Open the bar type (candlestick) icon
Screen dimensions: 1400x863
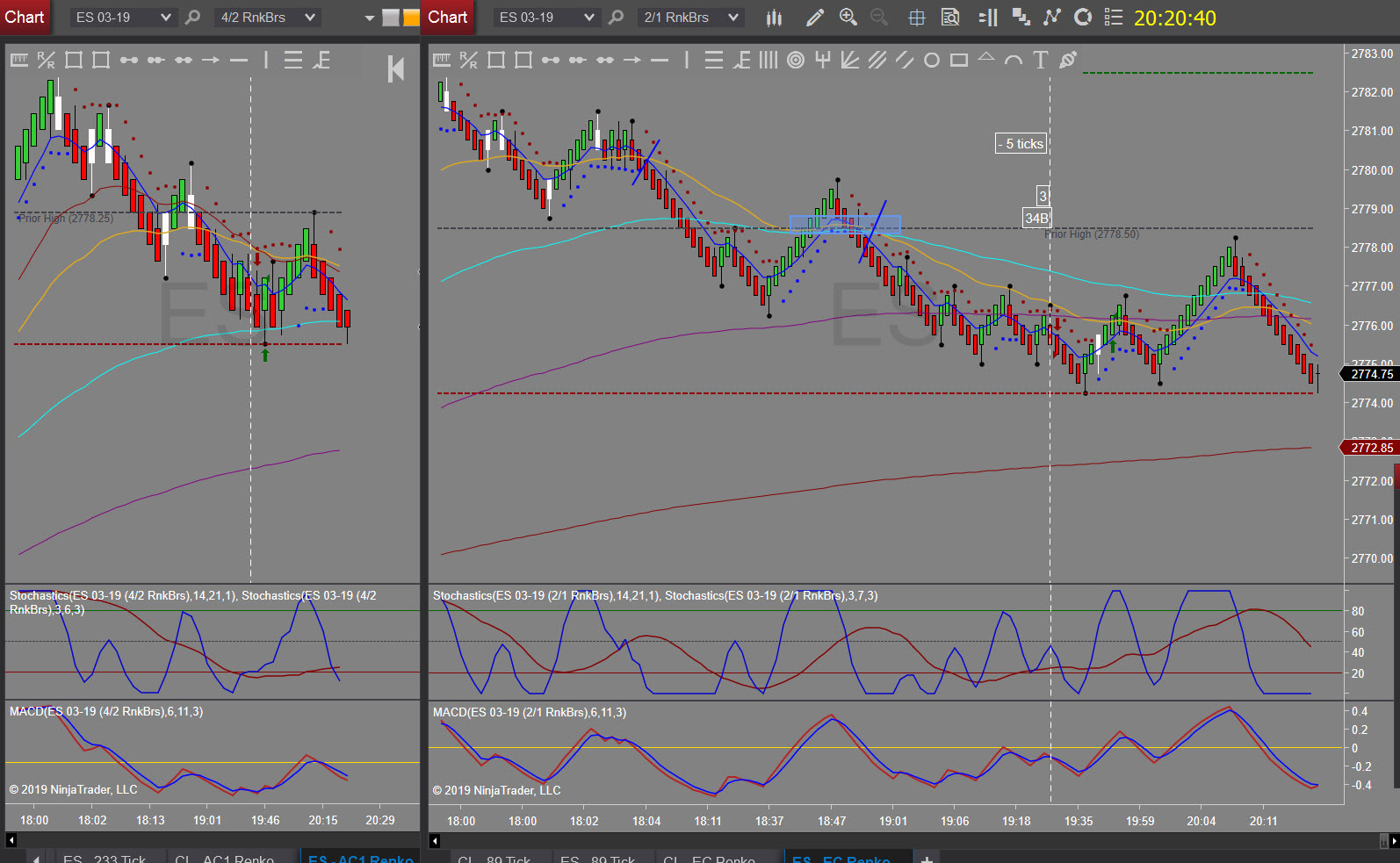point(774,18)
